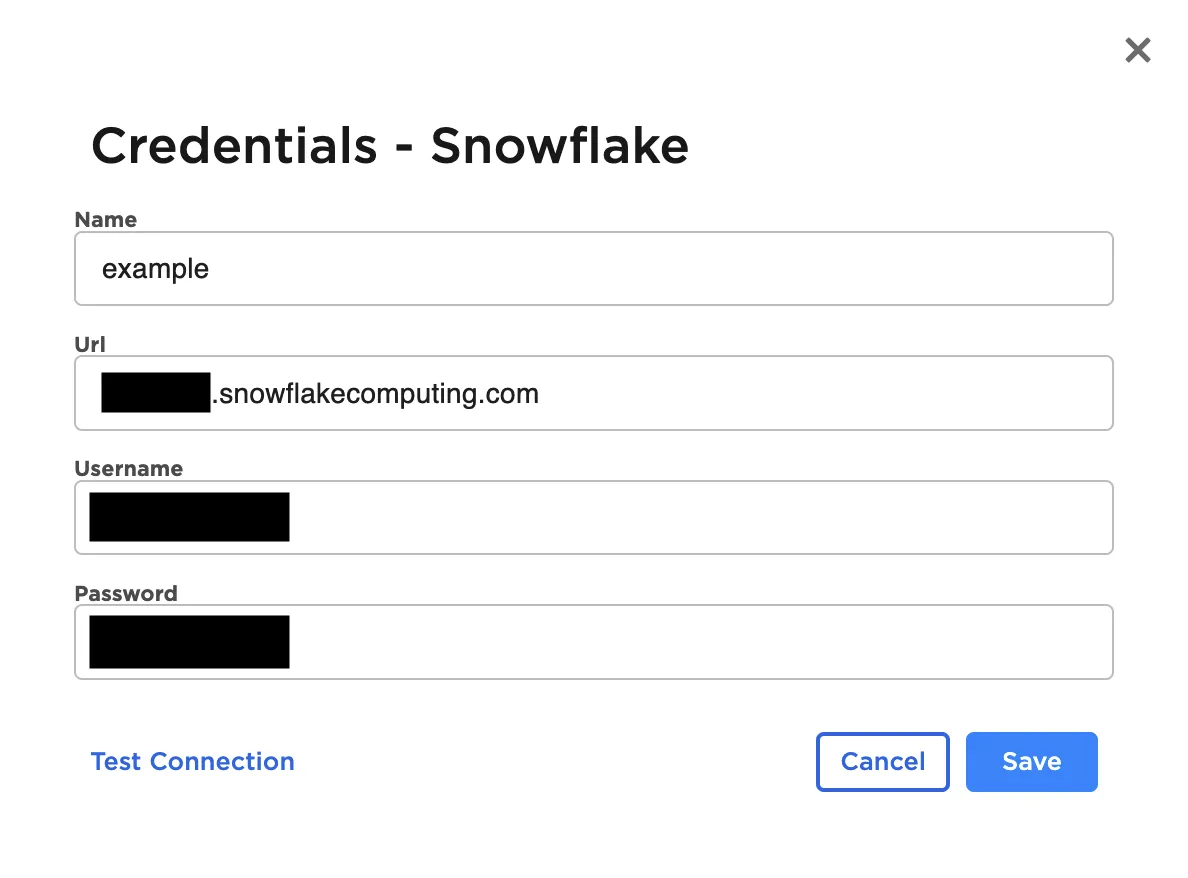Click the 'example' text in the Name box
Image resolution: width=1188 pixels, height=878 pixels.
(x=155, y=268)
